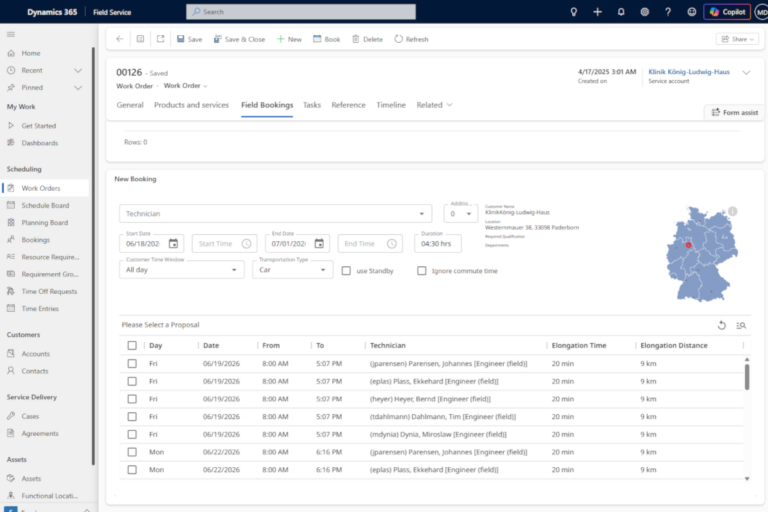Open Schedule Board from sidebar
The width and height of the screenshot is (768, 512).
(x=45, y=205)
